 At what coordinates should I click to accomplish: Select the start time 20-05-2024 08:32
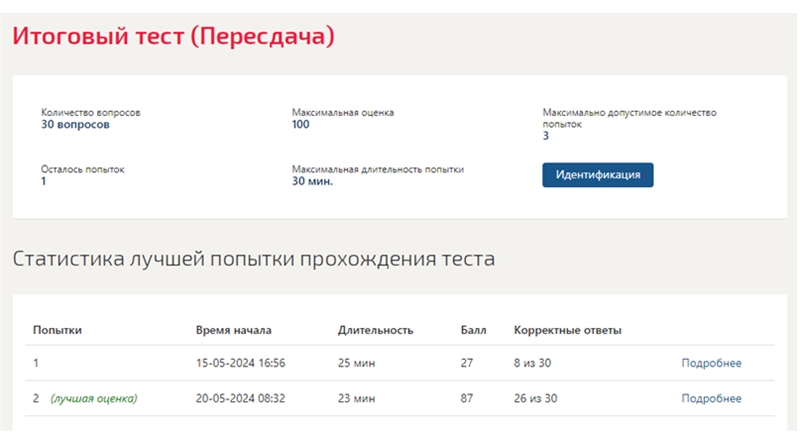coord(240,398)
